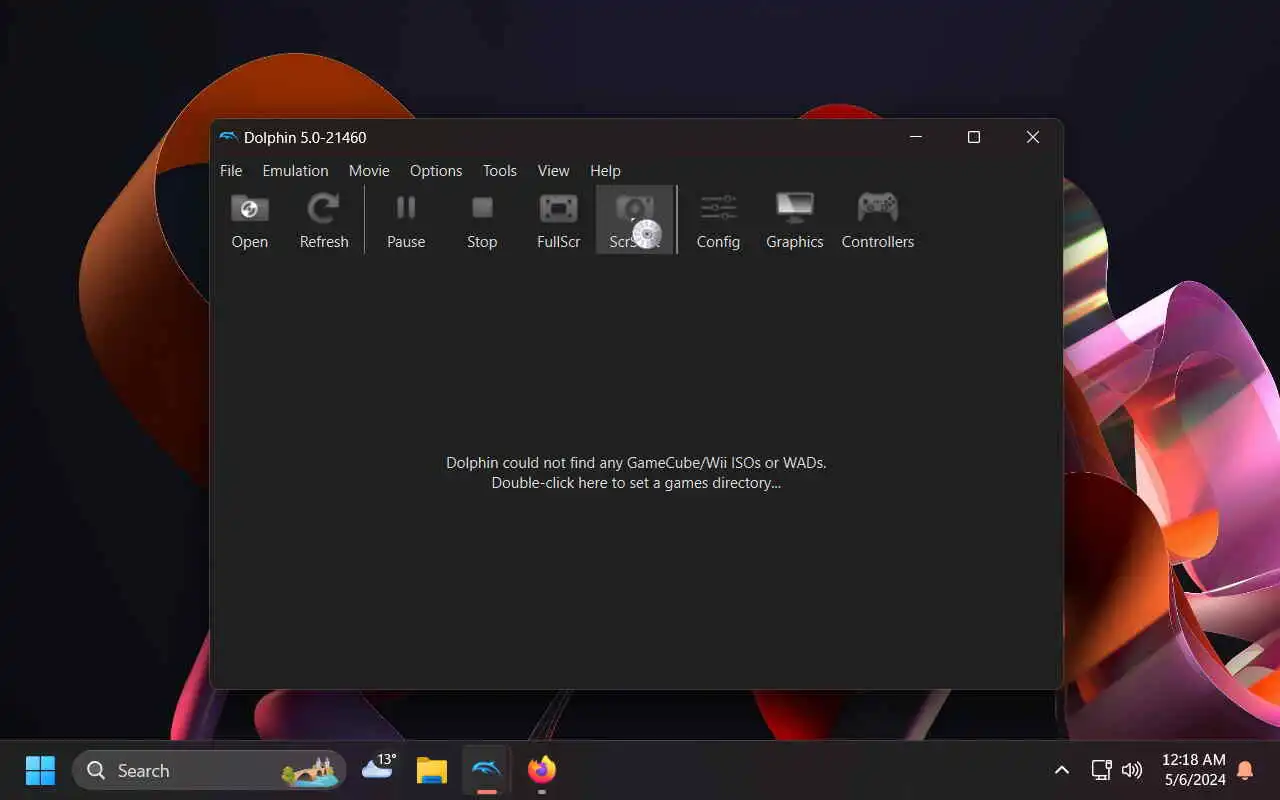Viewport: 1280px width, 800px height.
Task: Open the Movie menu
Action: click(x=369, y=171)
